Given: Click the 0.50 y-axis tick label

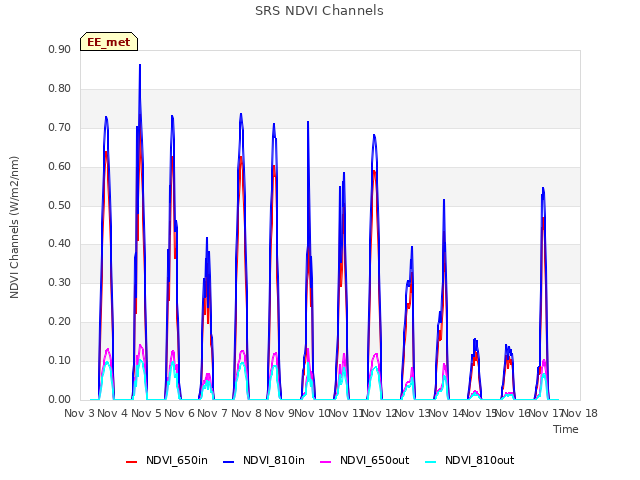Looking at the screenshot, I should click(x=60, y=205).
